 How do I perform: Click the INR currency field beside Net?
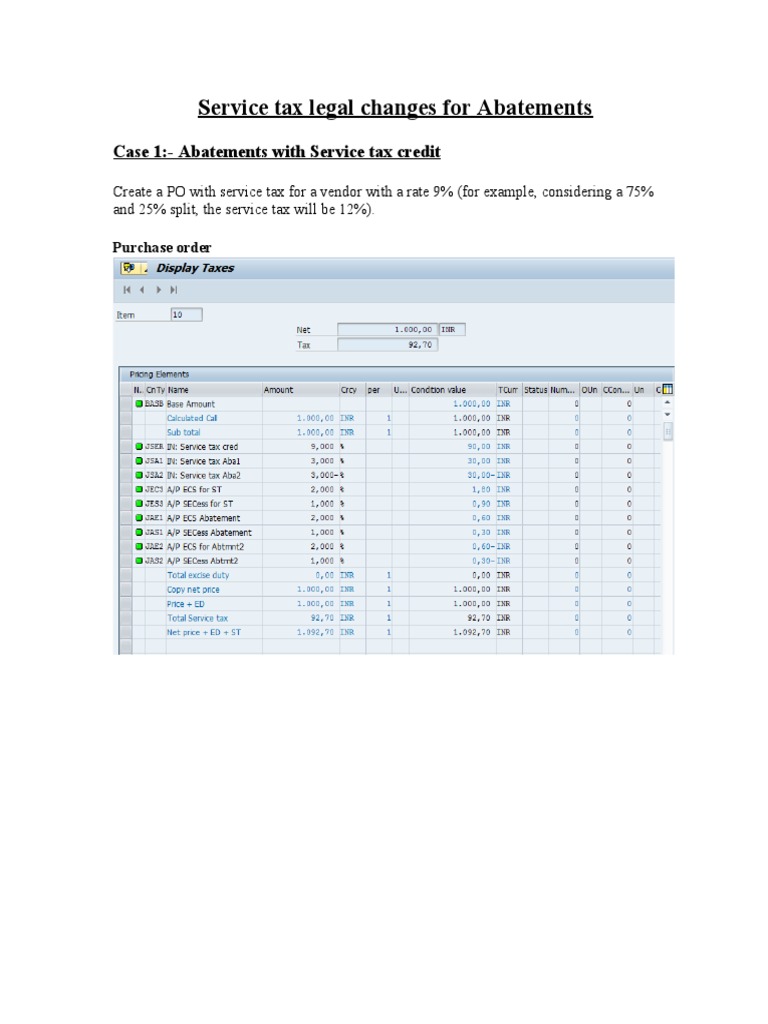[x=452, y=330]
